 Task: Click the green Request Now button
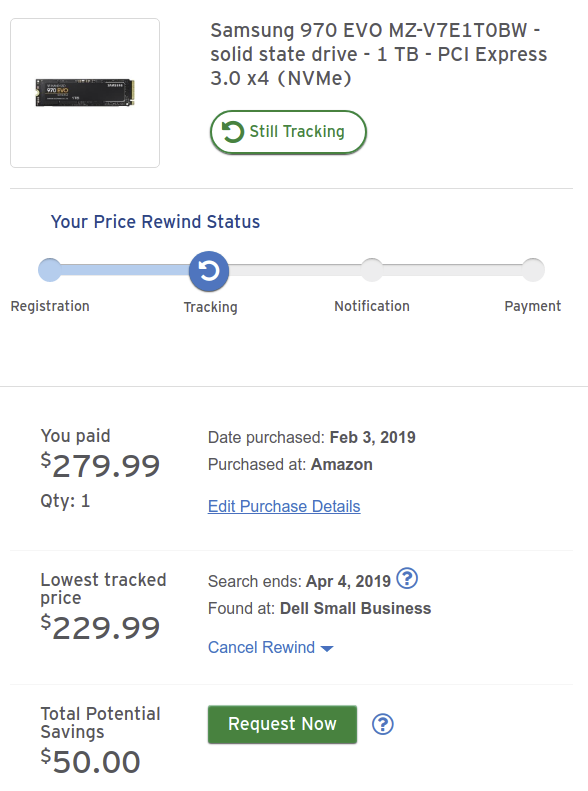click(282, 724)
